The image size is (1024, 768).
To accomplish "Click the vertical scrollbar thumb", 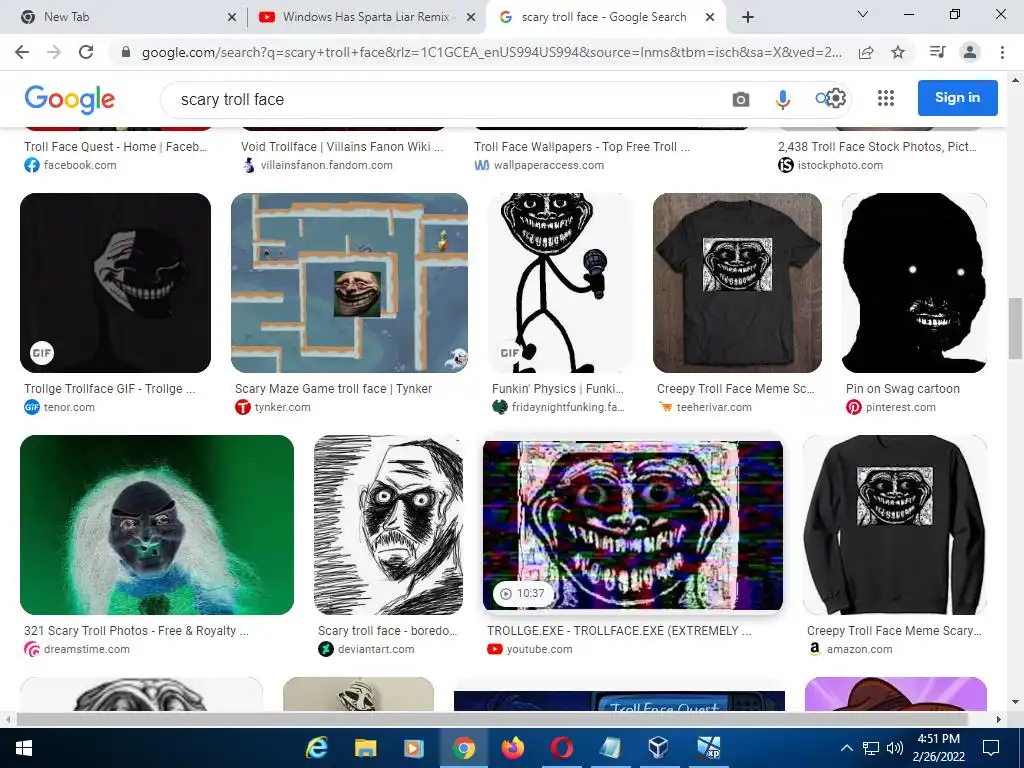I will [1015, 328].
